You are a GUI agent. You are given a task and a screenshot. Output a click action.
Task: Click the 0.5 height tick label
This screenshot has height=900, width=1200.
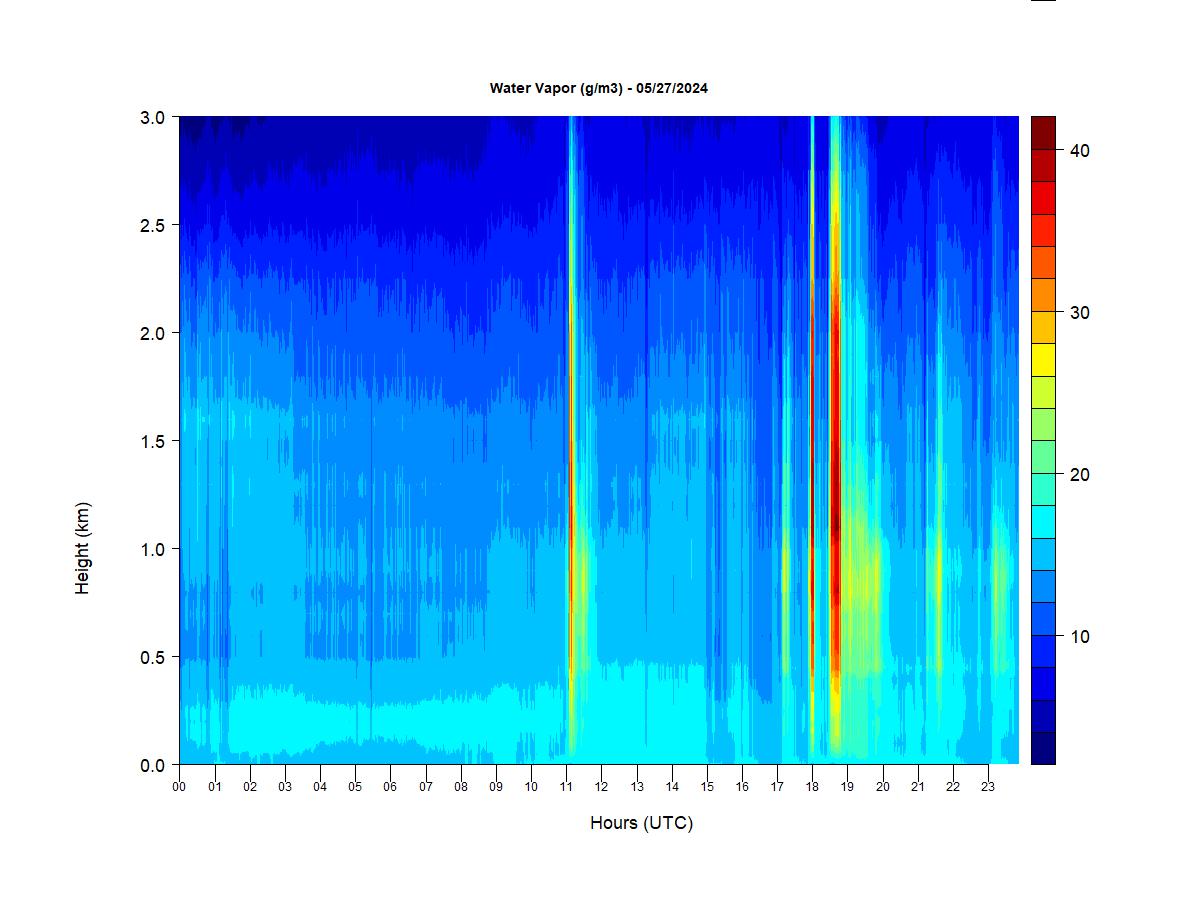153,657
